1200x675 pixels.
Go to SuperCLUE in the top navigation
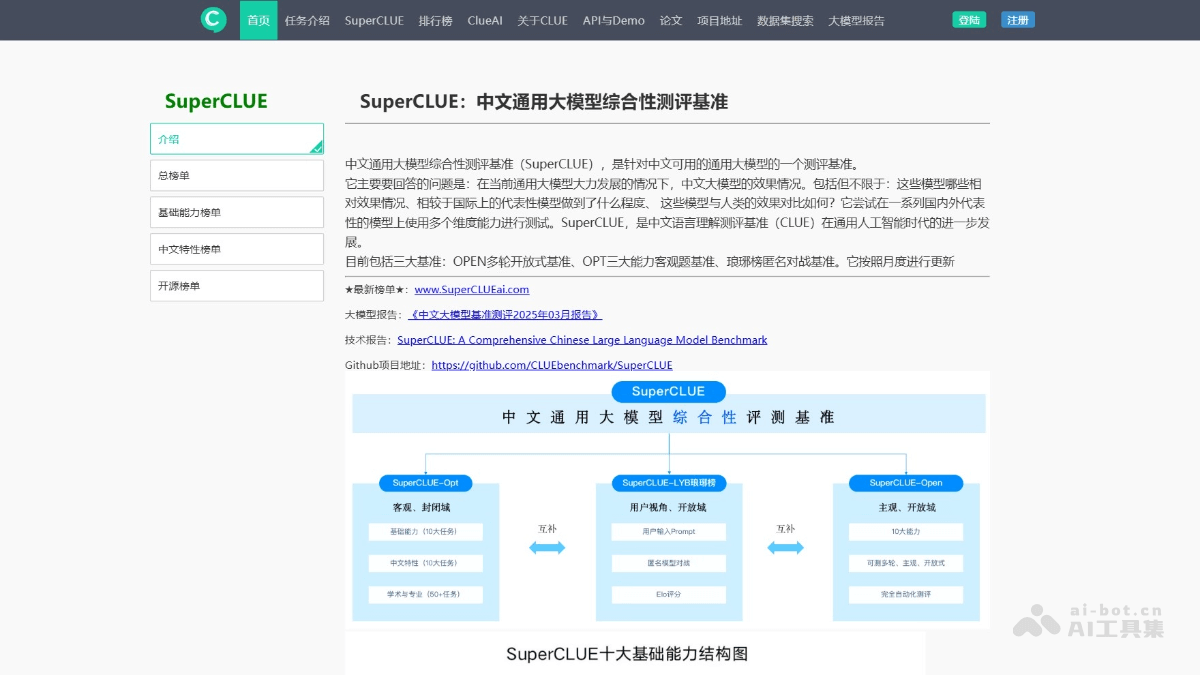[x=374, y=20]
